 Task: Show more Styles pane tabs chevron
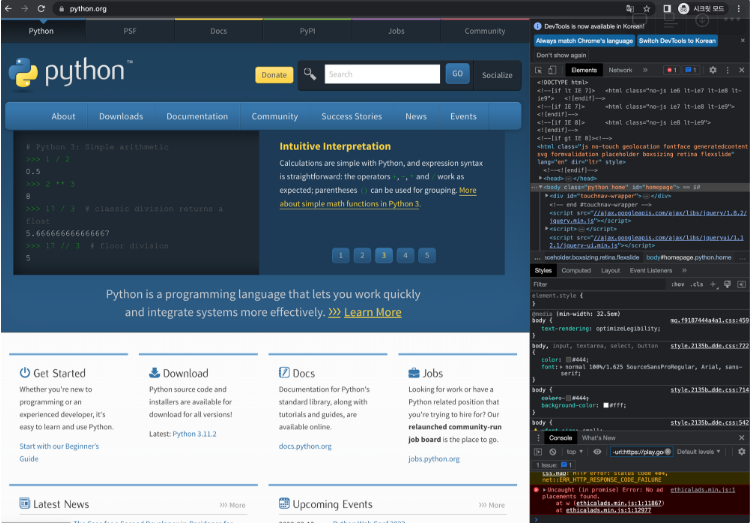pos(684,271)
